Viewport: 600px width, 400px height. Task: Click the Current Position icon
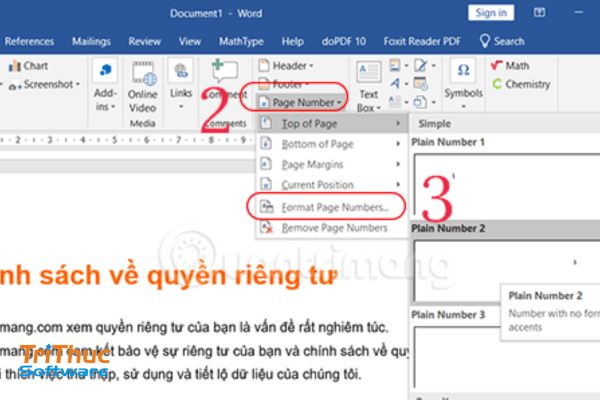click(x=266, y=184)
